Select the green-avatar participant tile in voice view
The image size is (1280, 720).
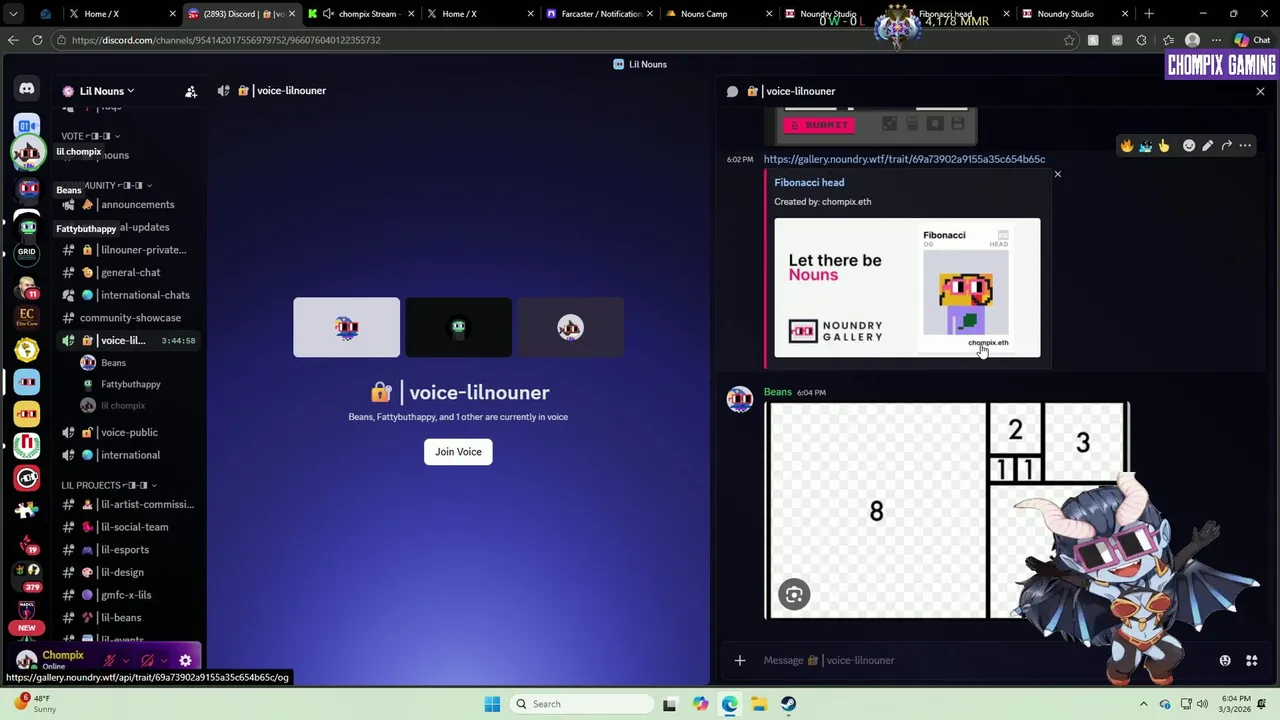click(x=458, y=327)
